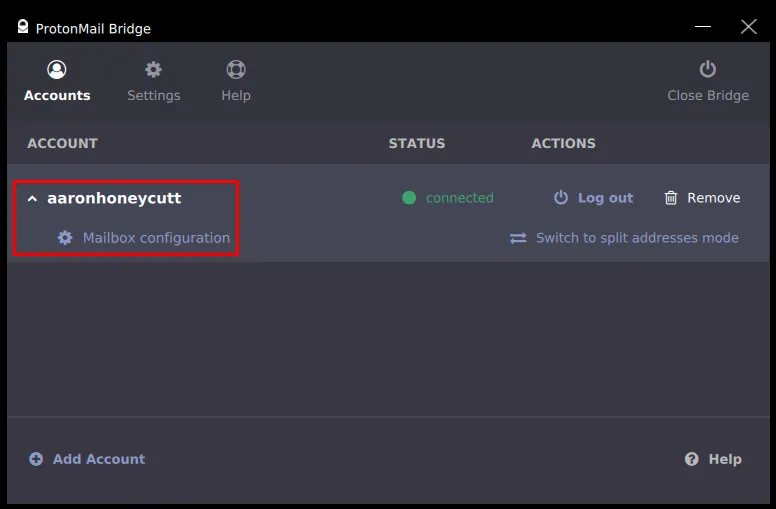The image size is (776, 509).
Task: Click the ACCOUNT column header
Action: tap(62, 143)
